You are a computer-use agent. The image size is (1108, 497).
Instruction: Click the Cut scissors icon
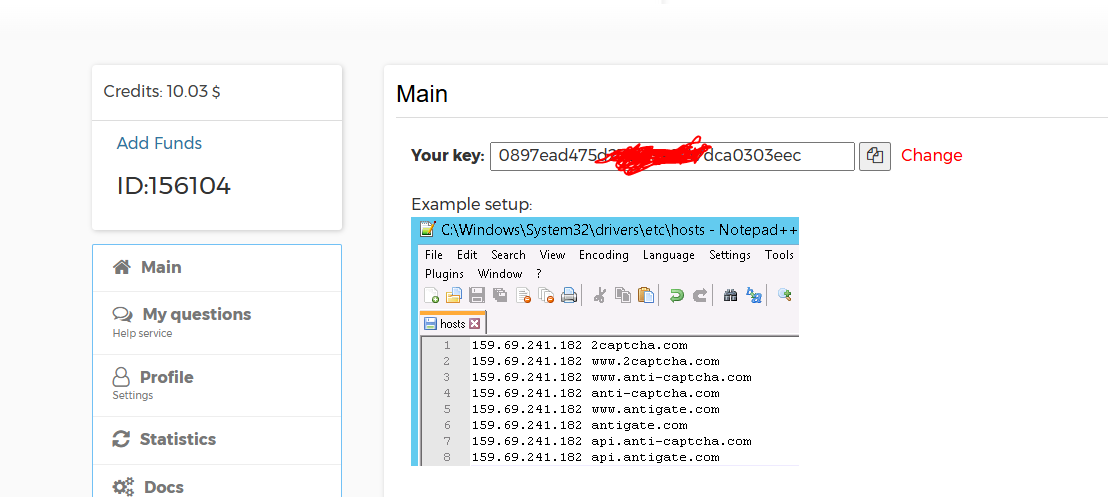click(x=600, y=295)
